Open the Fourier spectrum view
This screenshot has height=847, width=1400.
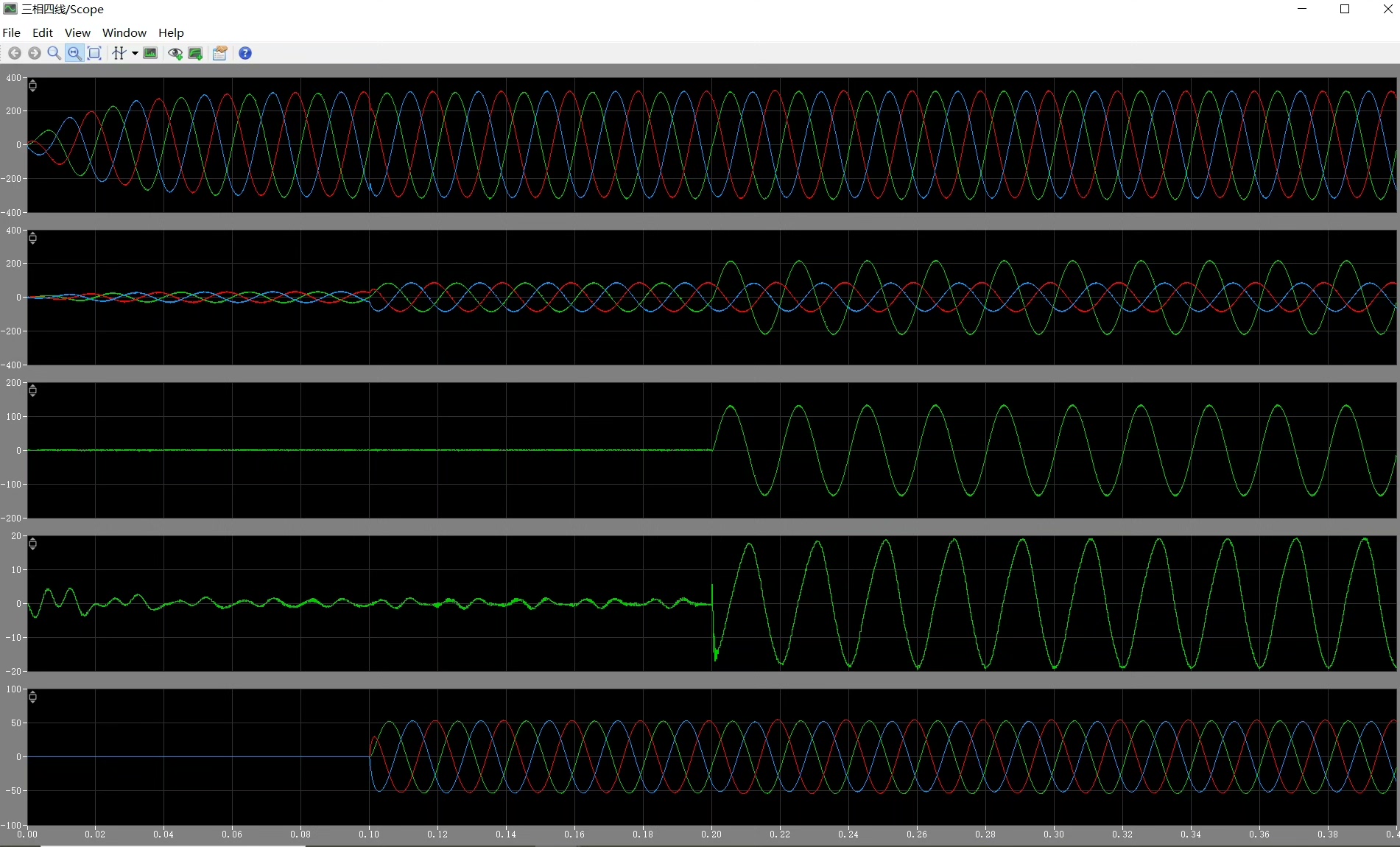[150, 53]
